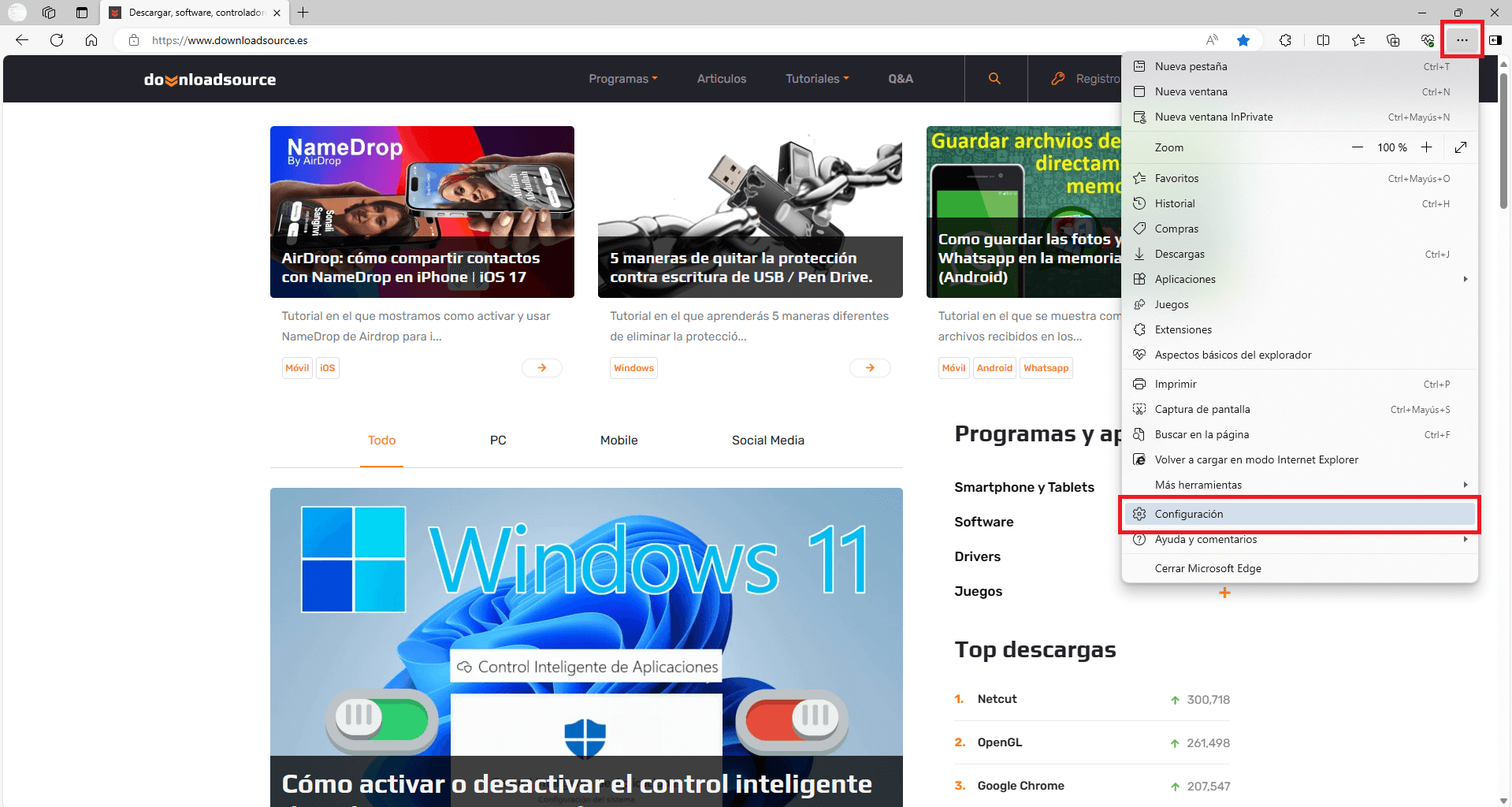Click the arrow on the AirDrop article card
The height and width of the screenshot is (807, 1512).
click(542, 368)
